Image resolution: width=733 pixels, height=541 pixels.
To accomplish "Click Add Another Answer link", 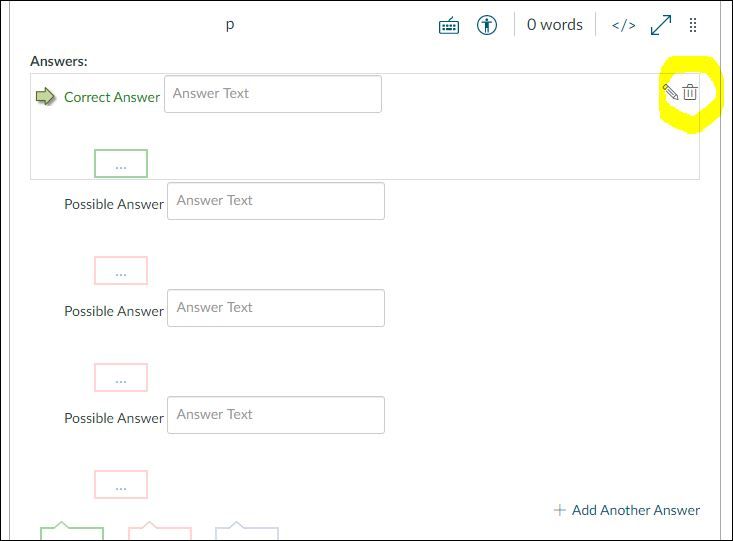I will click(627, 510).
